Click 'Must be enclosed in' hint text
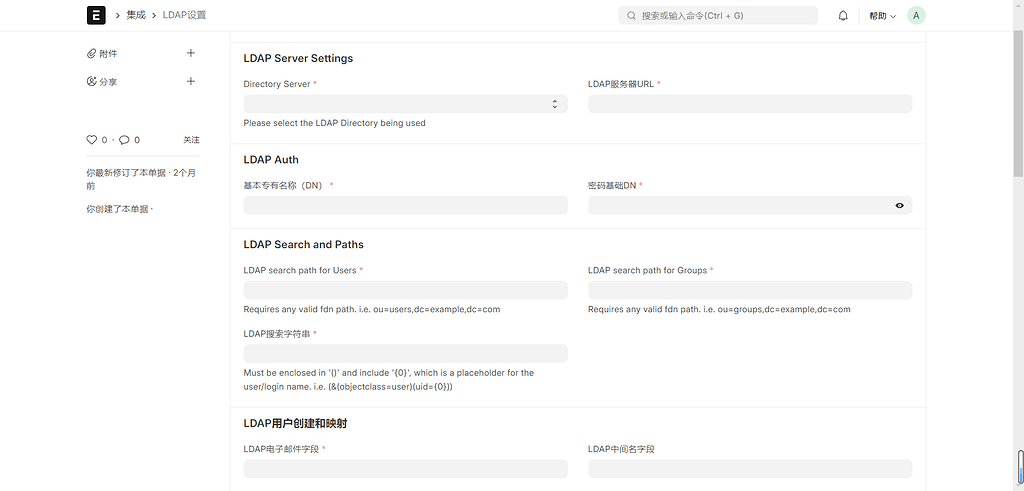The width and height of the screenshot is (1024, 491). click(x=389, y=380)
